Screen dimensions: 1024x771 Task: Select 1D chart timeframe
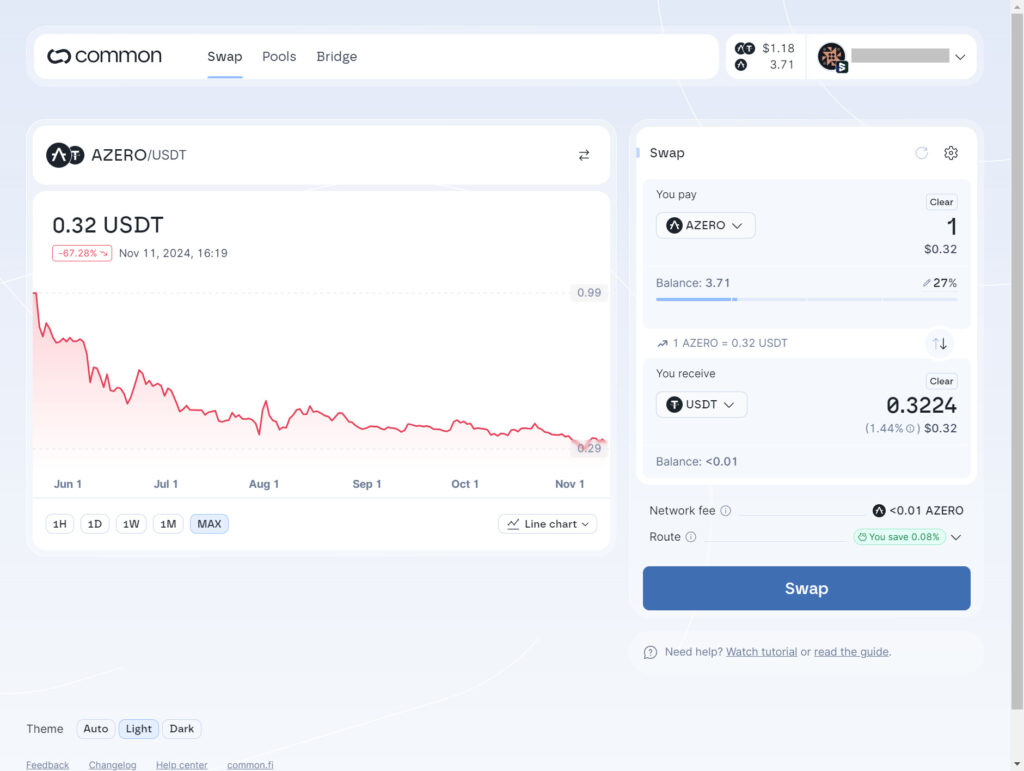pos(95,524)
